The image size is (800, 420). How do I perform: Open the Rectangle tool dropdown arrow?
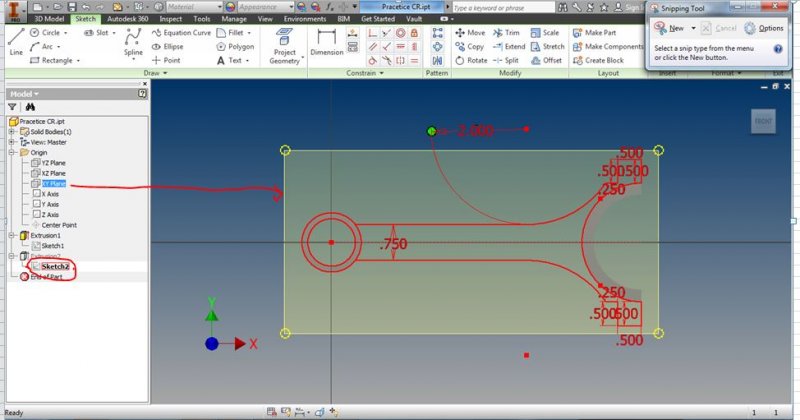click(x=78, y=61)
